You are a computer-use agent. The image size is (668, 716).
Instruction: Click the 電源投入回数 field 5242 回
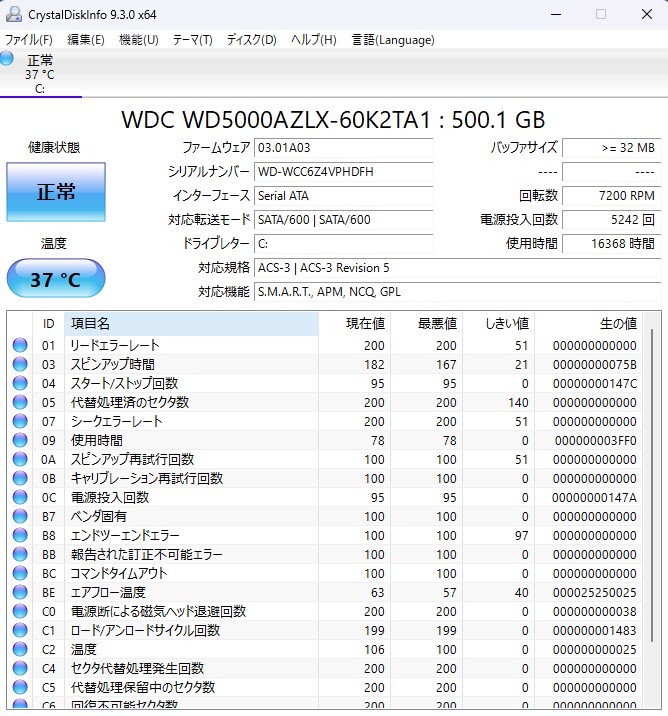[x=611, y=220]
